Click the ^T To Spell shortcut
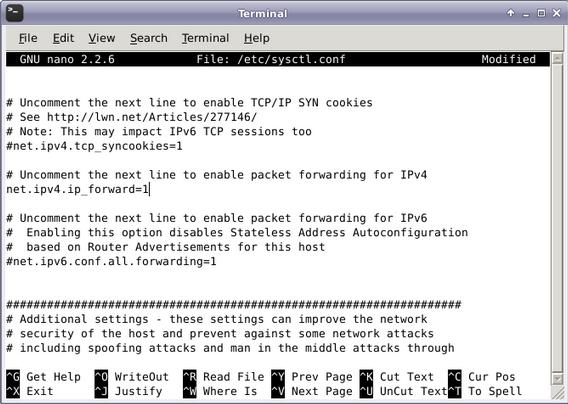 485,391
